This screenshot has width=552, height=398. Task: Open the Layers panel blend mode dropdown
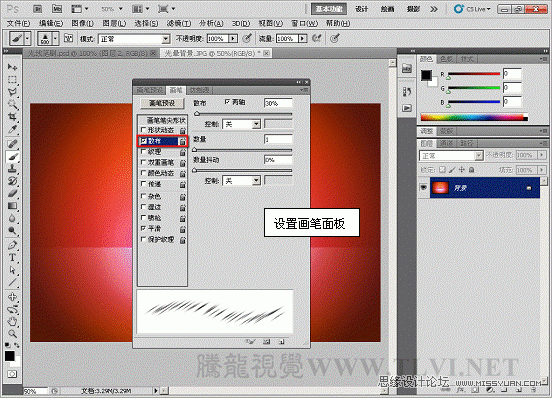451,156
